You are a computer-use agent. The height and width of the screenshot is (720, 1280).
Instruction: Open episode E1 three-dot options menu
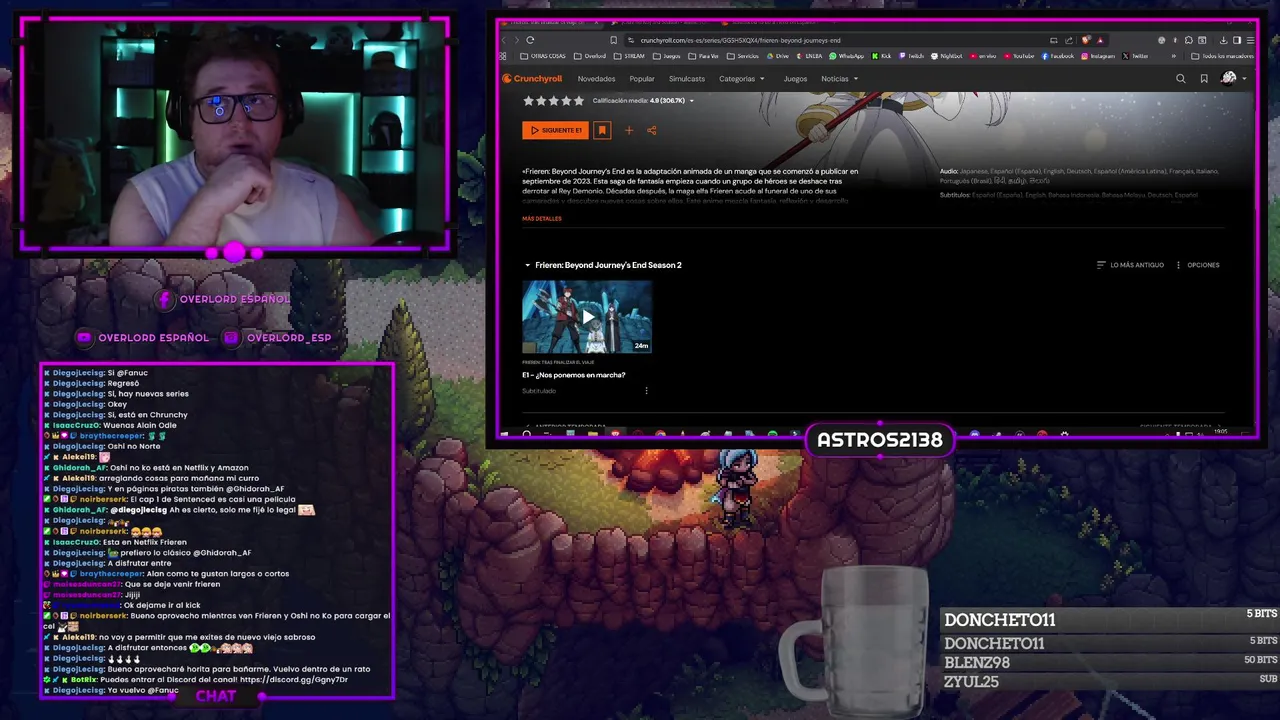(646, 391)
